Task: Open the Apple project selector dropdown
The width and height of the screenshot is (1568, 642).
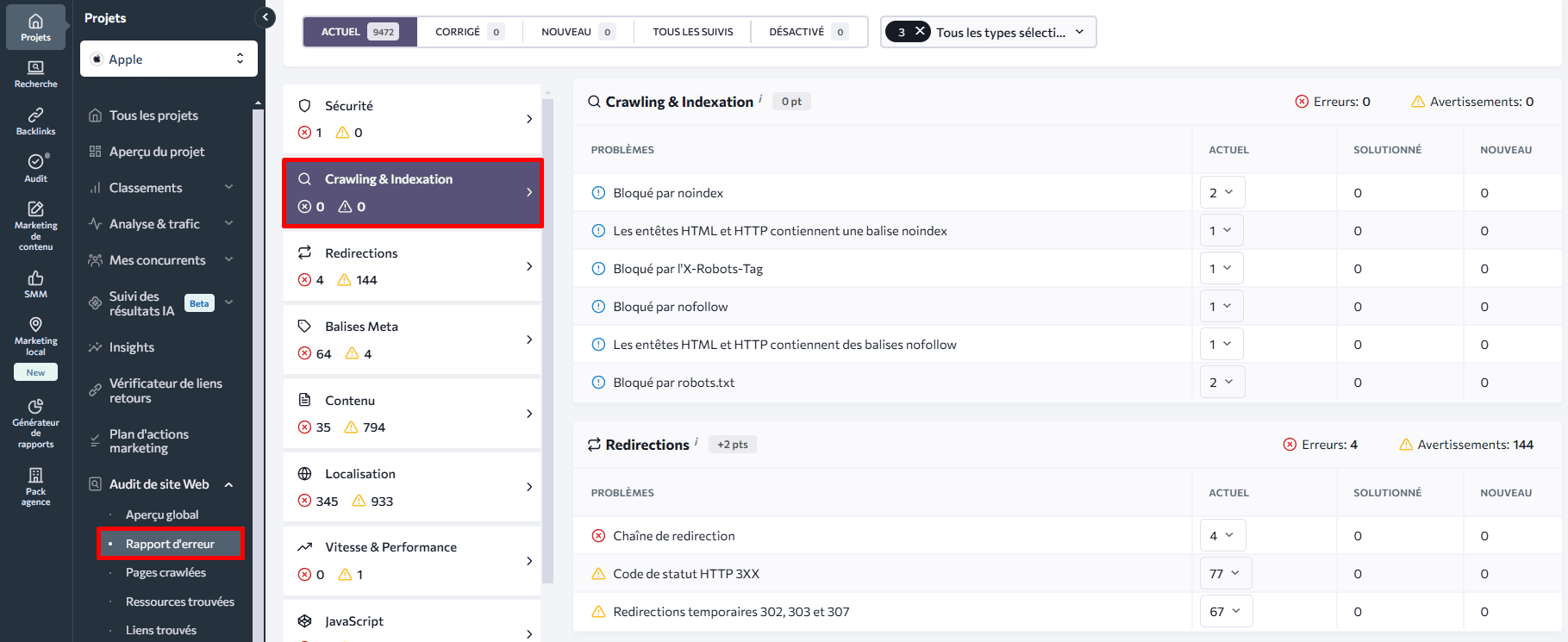Action: coord(169,59)
